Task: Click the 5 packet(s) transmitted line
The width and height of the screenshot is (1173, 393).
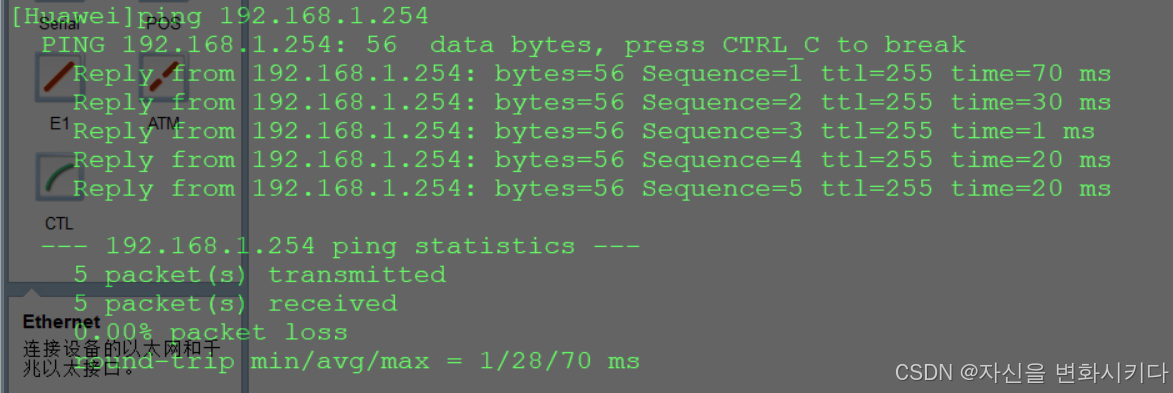Action: (260, 275)
